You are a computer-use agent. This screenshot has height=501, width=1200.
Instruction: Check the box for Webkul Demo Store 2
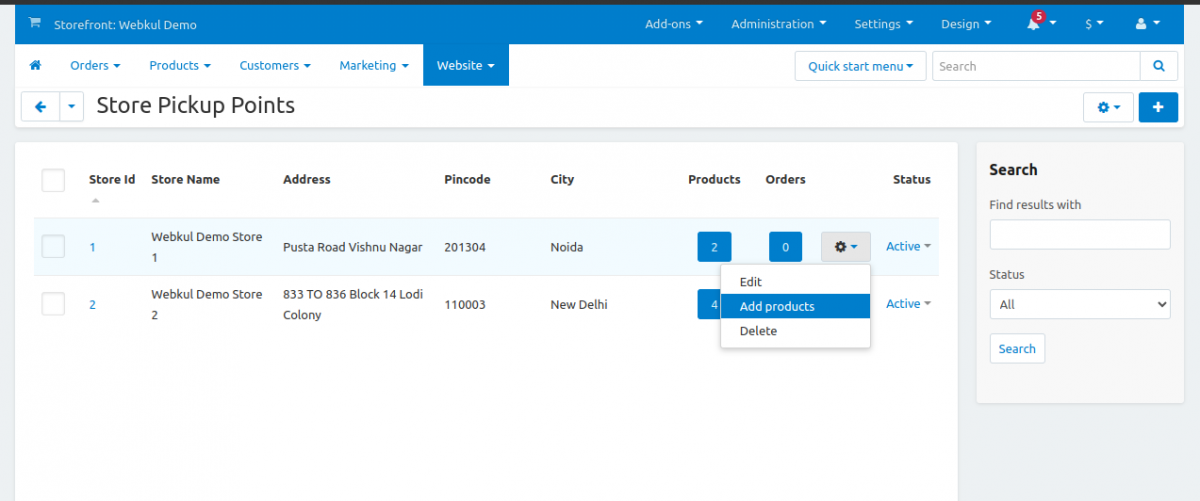coord(53,304)
